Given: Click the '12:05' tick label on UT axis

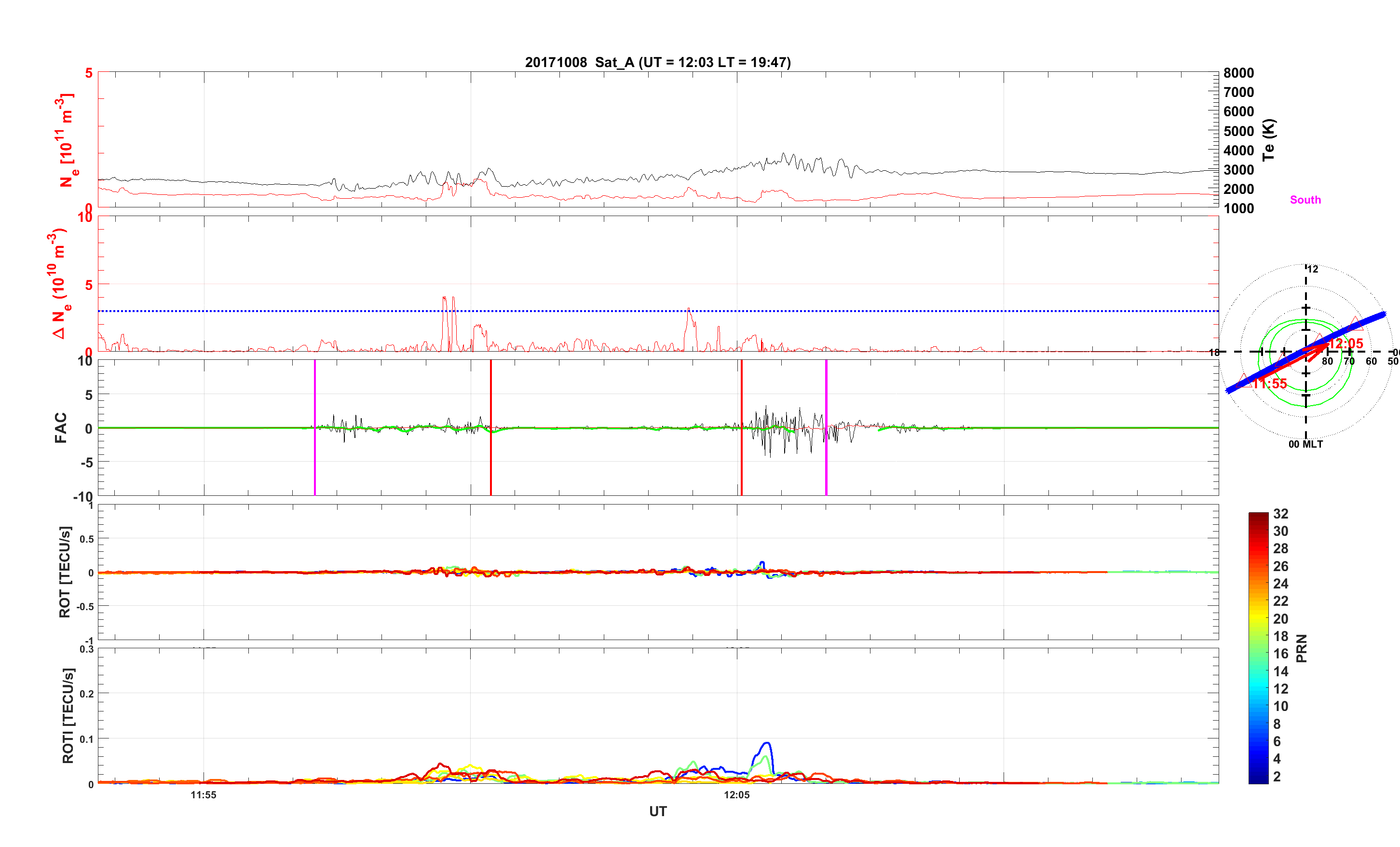Looking at the screenshot, I should coord(736,795).
